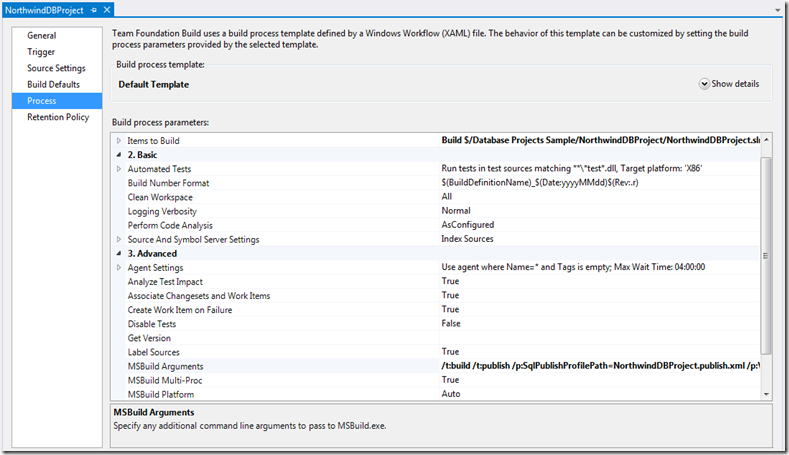Viewport: 789px width, 455px height.
Task: Click the empty Get Version value field
Action: pyautogui.click(x=599, y=338)
